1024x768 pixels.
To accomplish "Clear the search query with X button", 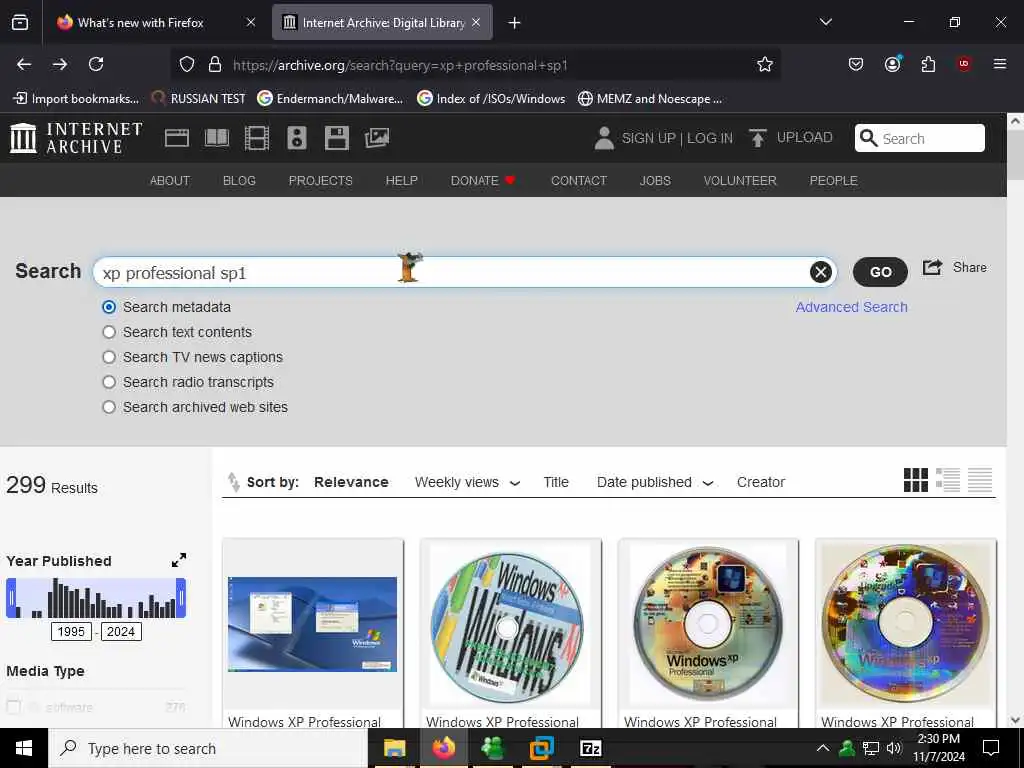I will (x=820, y=272).
